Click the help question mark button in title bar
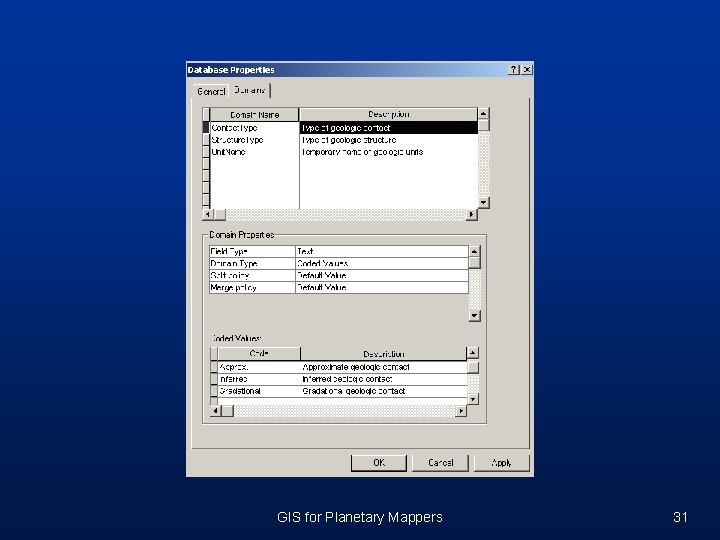 (x=514, y=70)
